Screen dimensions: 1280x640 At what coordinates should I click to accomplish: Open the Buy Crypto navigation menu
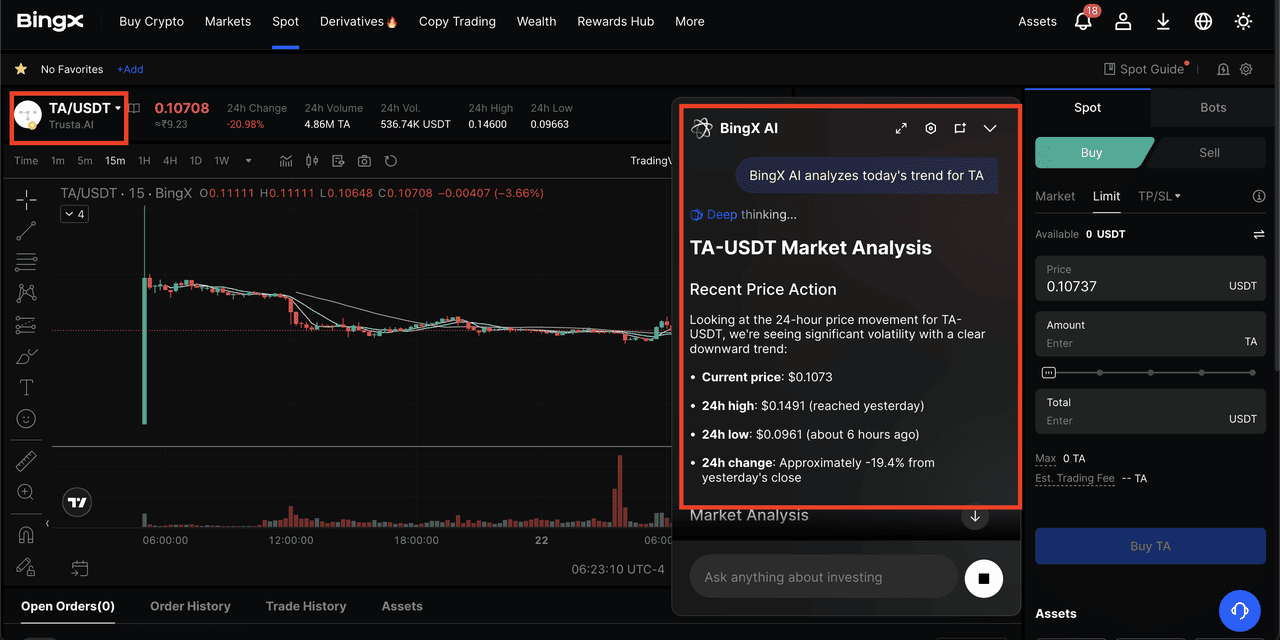pyautogui.click(x=151, y=21)
